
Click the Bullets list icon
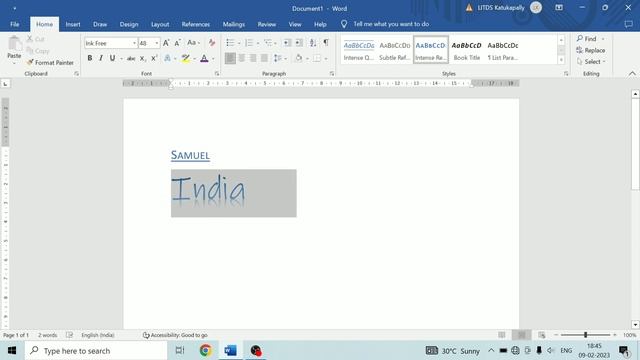point(230,43)
